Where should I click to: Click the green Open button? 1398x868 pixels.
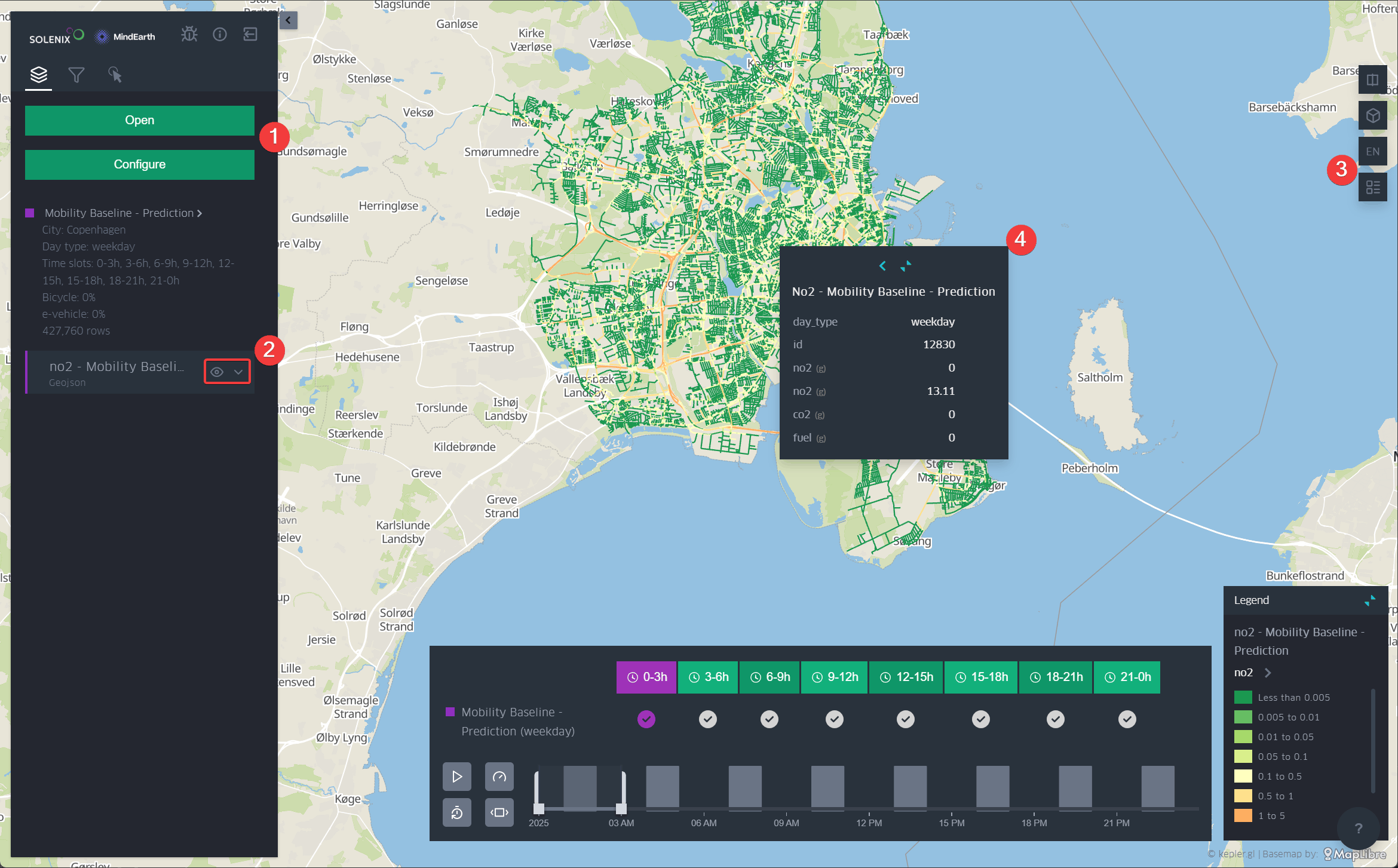click(139, 120)
